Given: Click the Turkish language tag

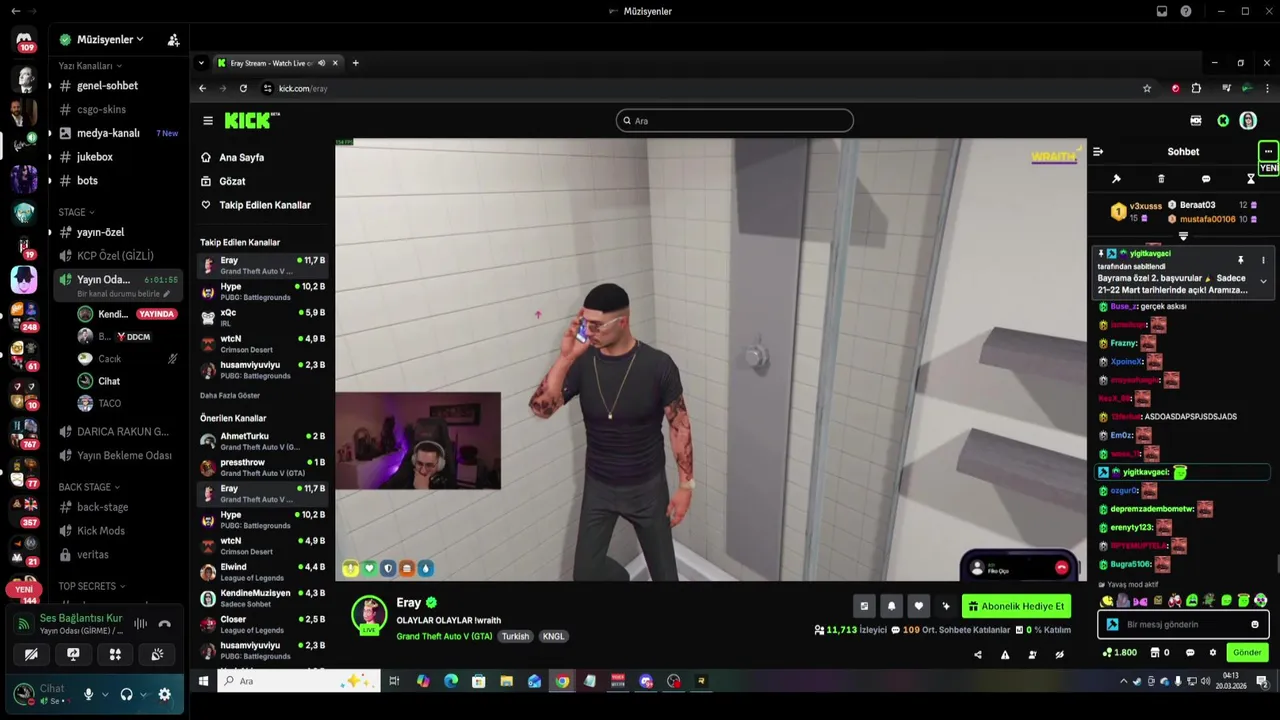Looking at the screenshot, I should [x=515, y=637].
